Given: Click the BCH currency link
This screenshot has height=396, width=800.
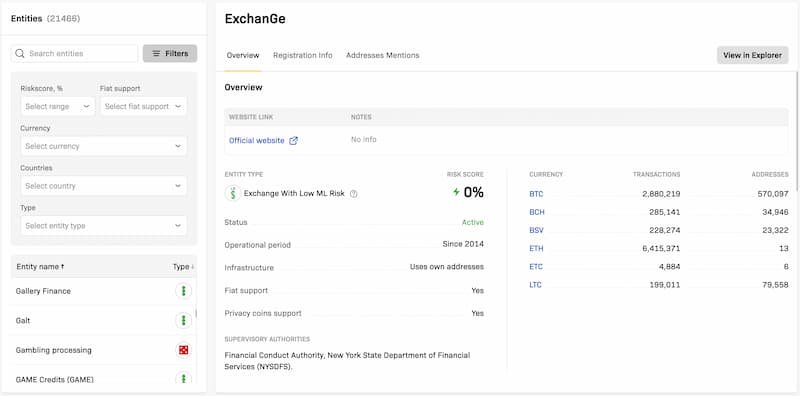Looking at the screenshot, I should (537, 212).
